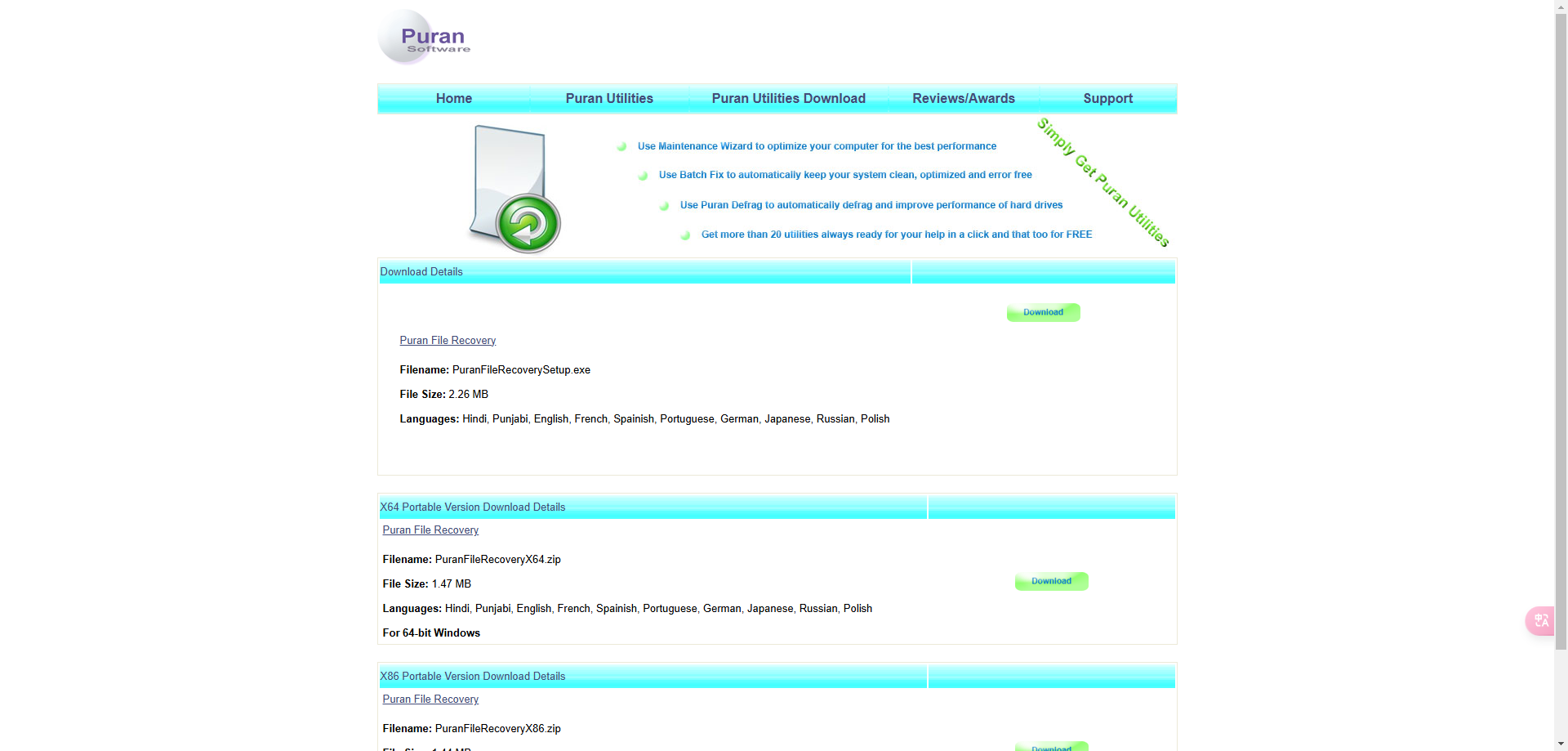Click the Puran Defrag banner text
This screenshot has height=751, width=1568.
pyautogui.click(x=871, y=205)
